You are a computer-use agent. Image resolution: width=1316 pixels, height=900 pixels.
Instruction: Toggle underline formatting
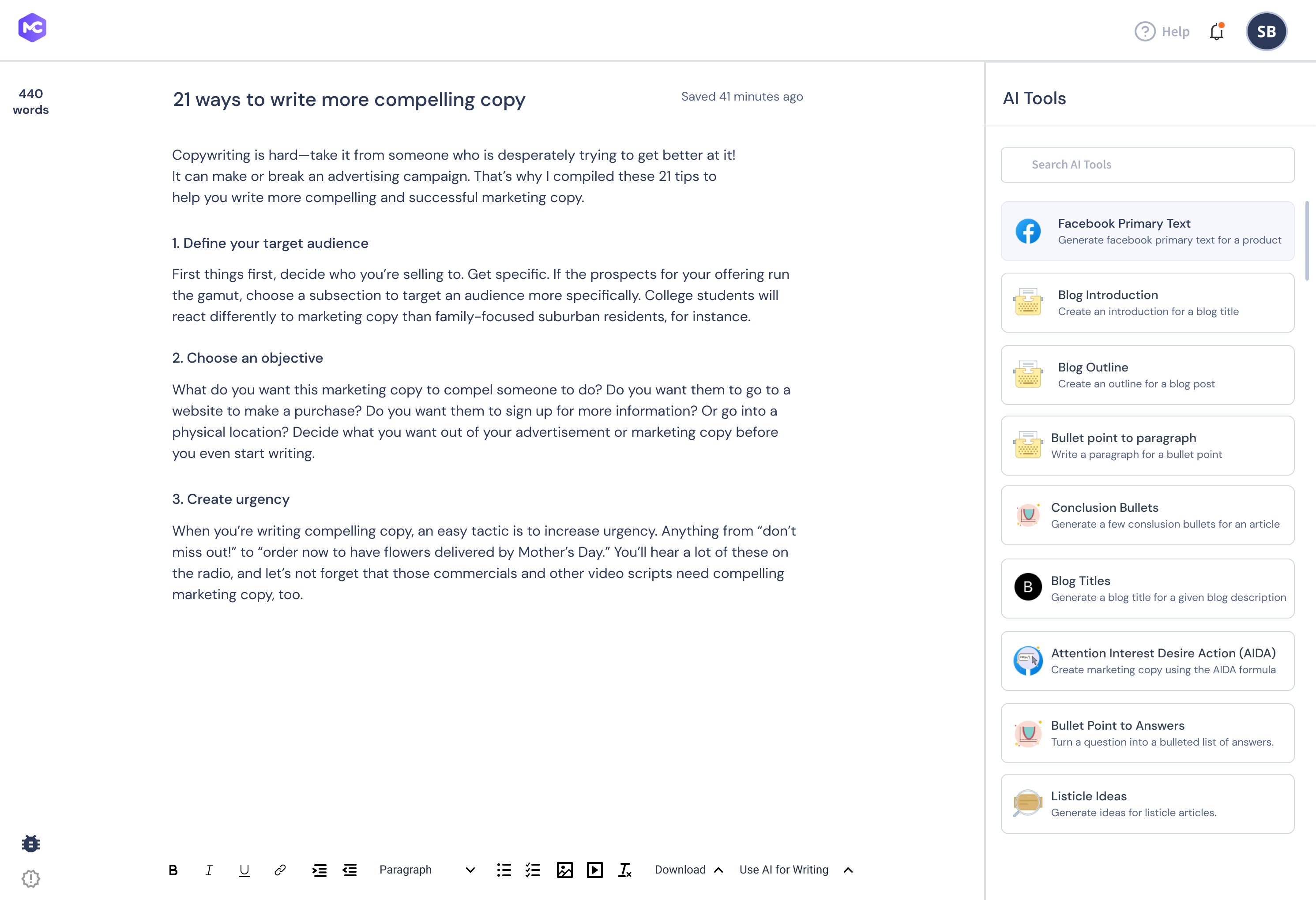244,870
